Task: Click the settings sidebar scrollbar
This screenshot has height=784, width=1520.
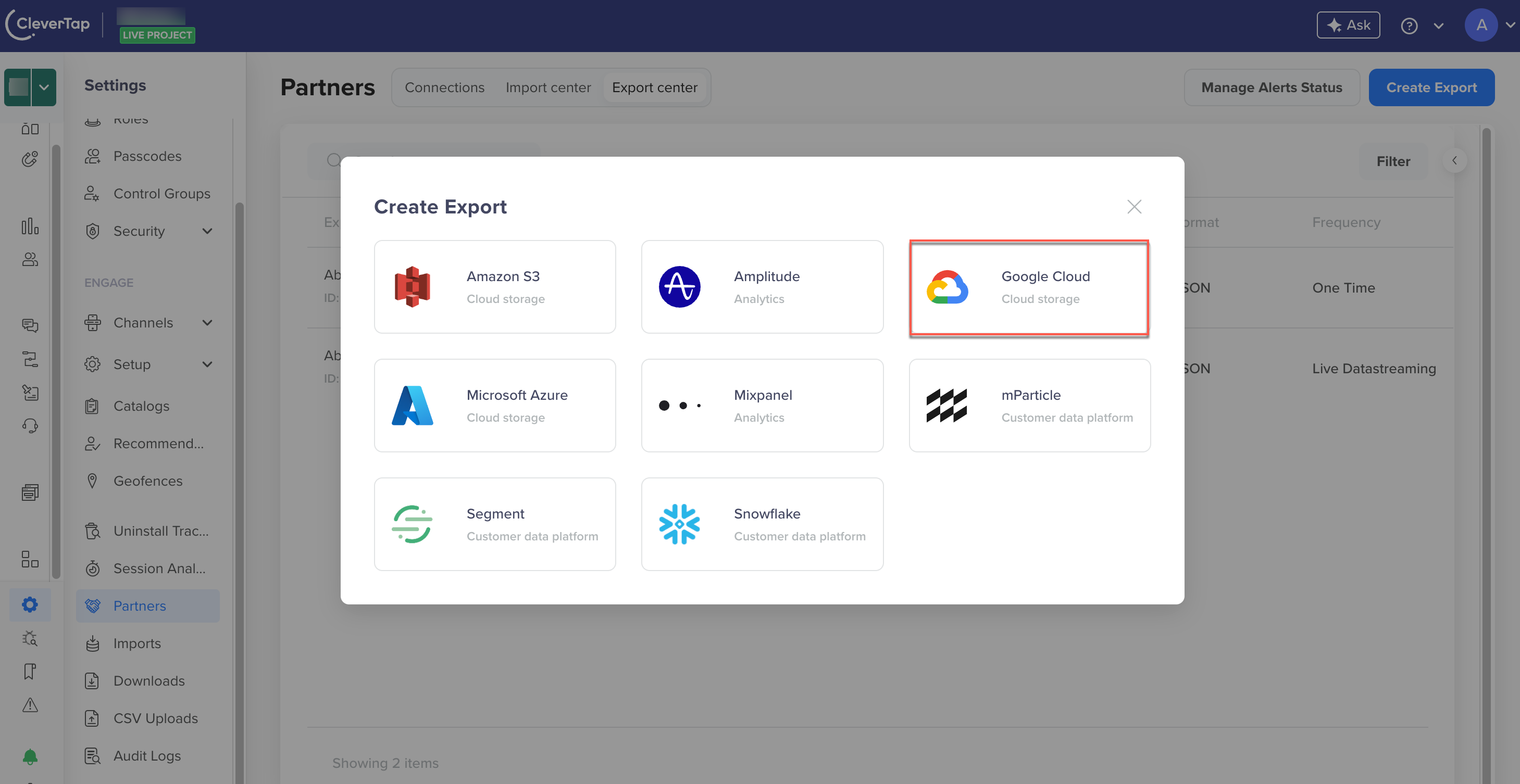Action: (x=240, y=493)
